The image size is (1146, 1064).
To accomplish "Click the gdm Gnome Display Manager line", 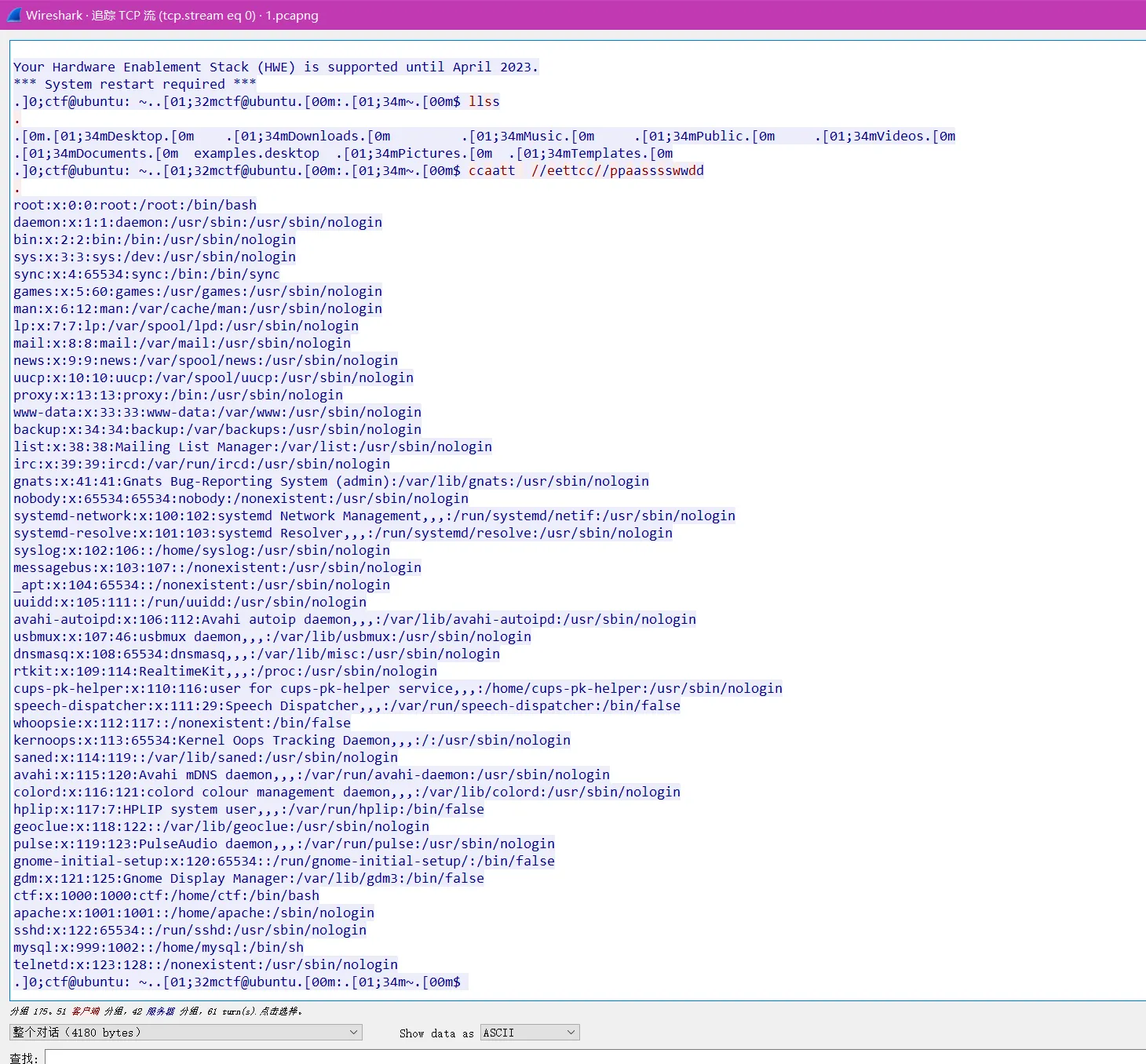I will point(248,879).
